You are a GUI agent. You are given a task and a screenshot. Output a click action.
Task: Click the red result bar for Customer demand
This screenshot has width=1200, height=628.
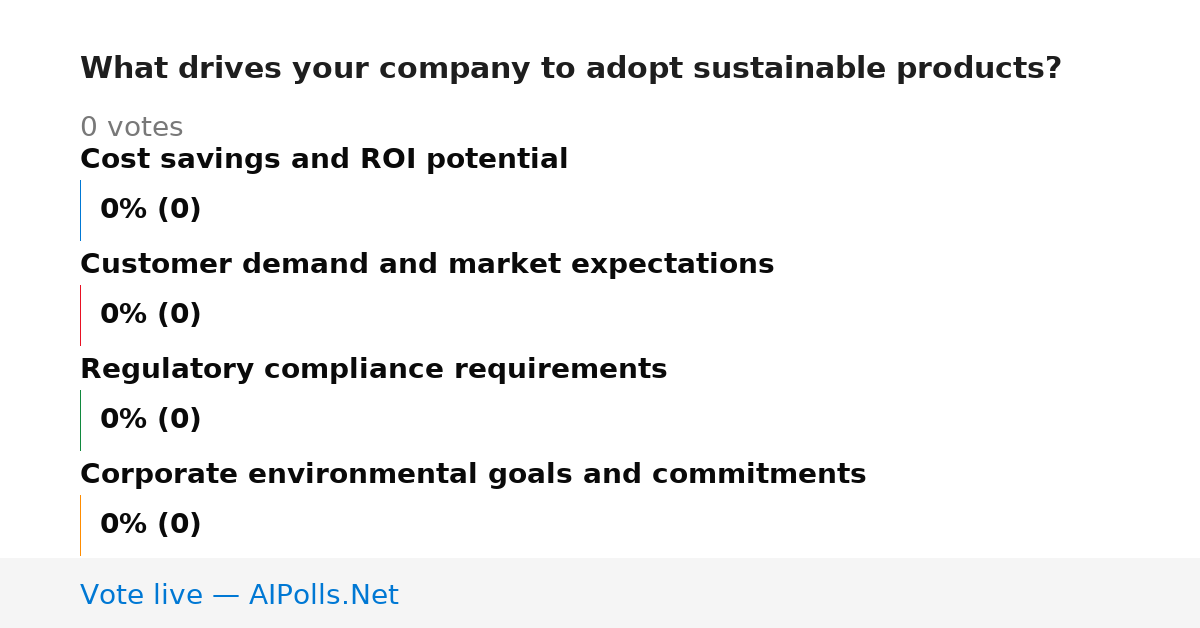pyautogui.click(x=80, y=315)
